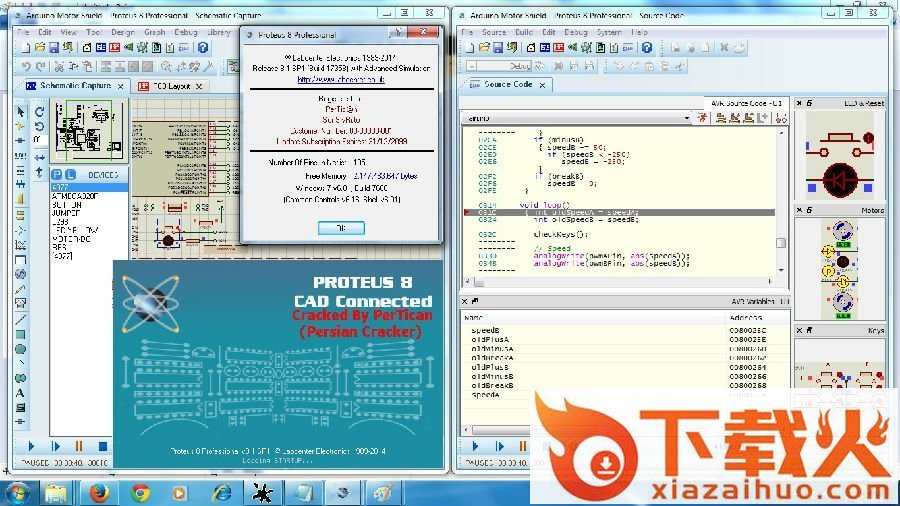900x506 pixels.
Task: Open the Debug build configuration dropdown
Action: click(498, 67)
